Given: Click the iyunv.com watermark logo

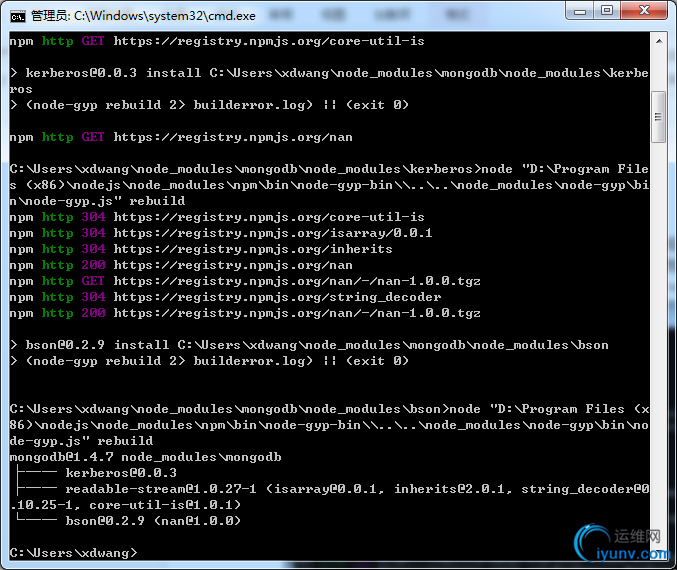Looking at the screenshot, I should pos(622,543).
